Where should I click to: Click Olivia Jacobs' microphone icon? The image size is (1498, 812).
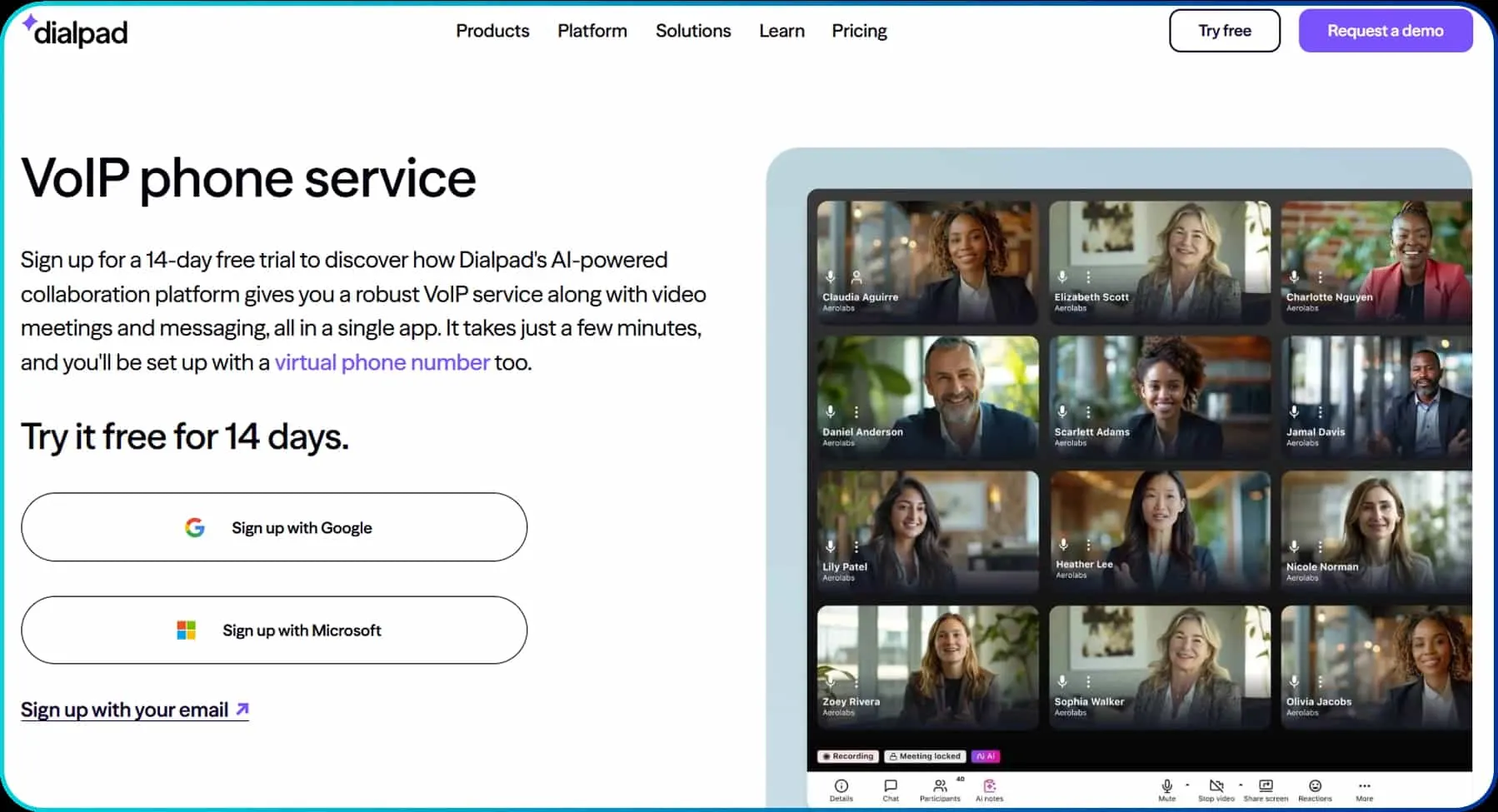1294,681
